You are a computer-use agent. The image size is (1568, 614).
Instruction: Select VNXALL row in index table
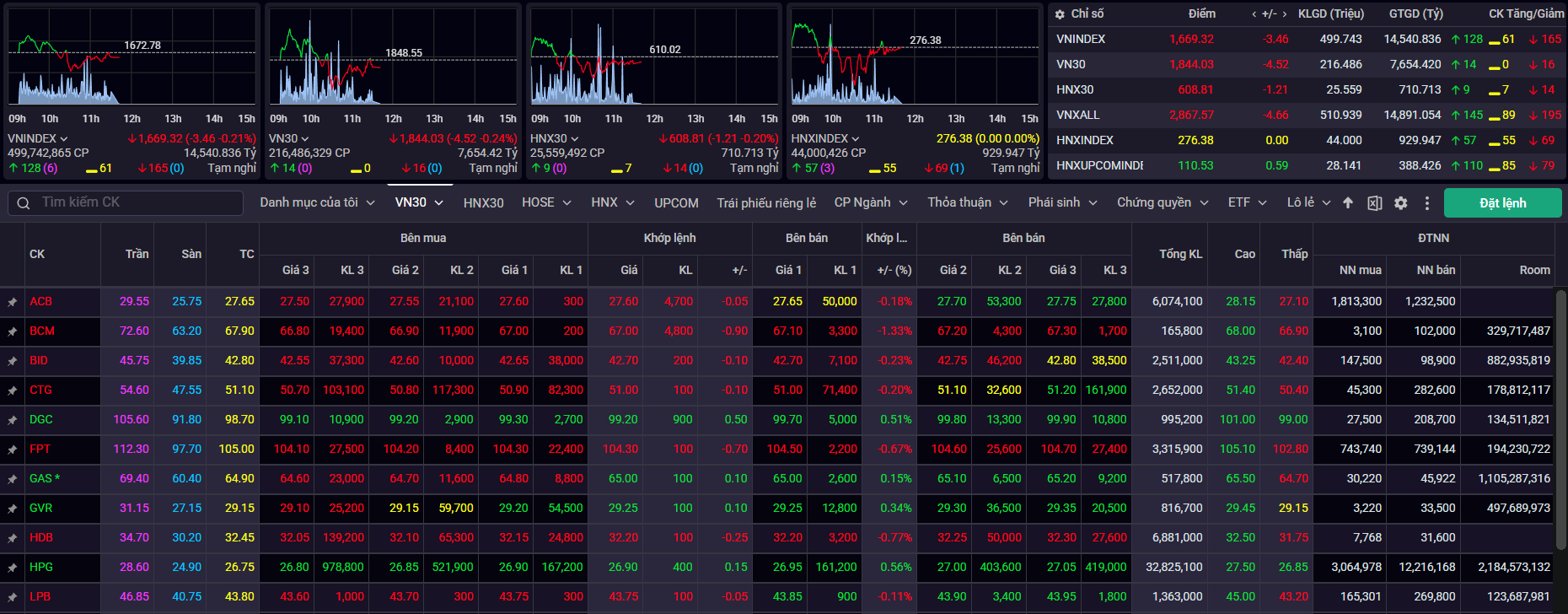point(1307,115)
